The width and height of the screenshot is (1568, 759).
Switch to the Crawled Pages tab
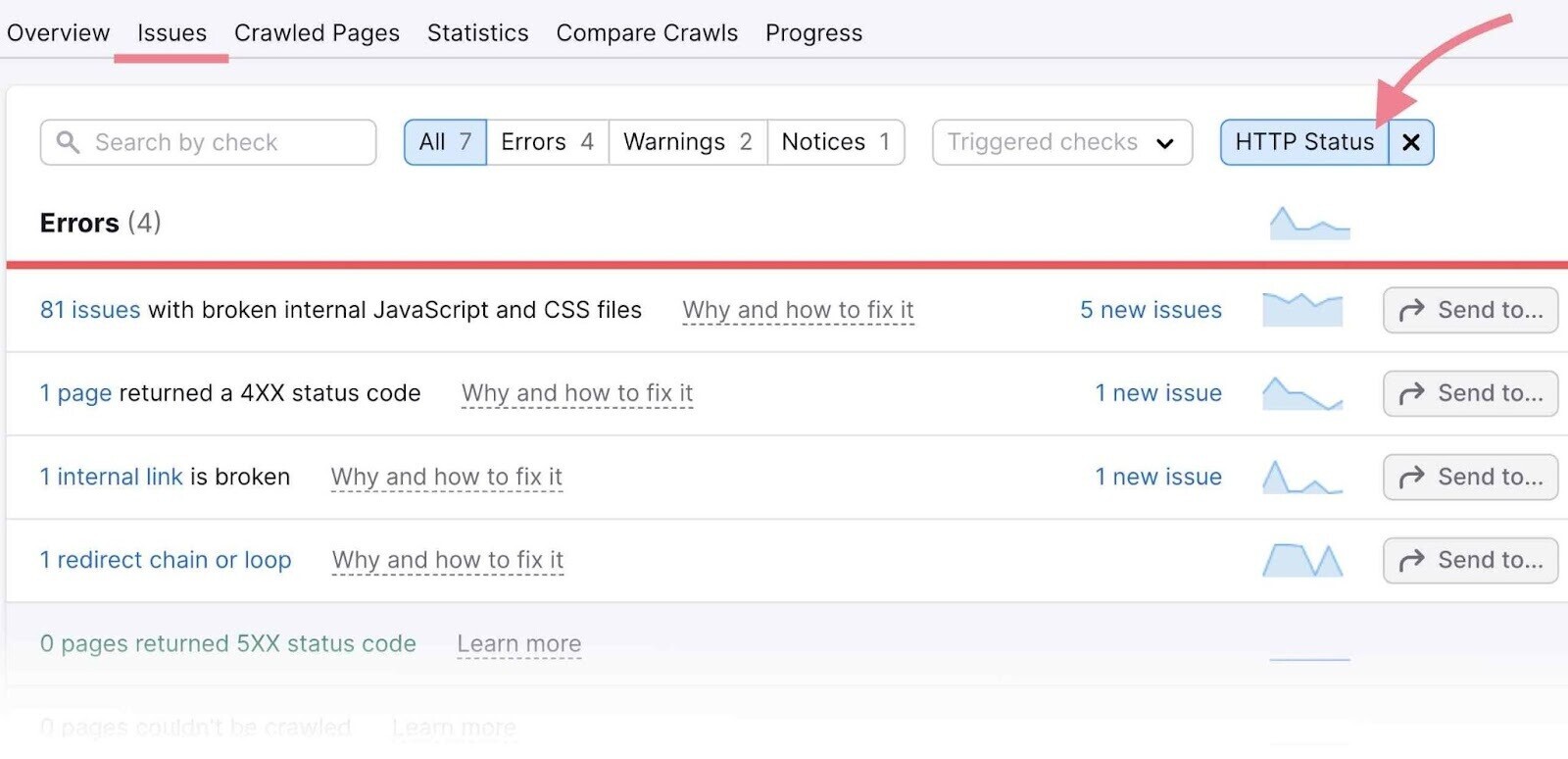click(316, 32)
